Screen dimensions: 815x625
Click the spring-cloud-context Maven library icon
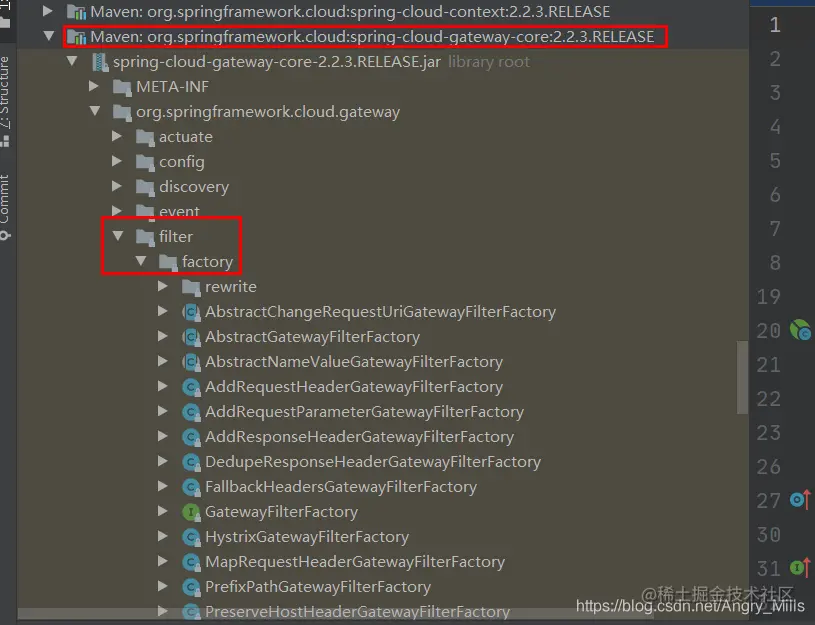pyautogui.click(x=76, y=12)
